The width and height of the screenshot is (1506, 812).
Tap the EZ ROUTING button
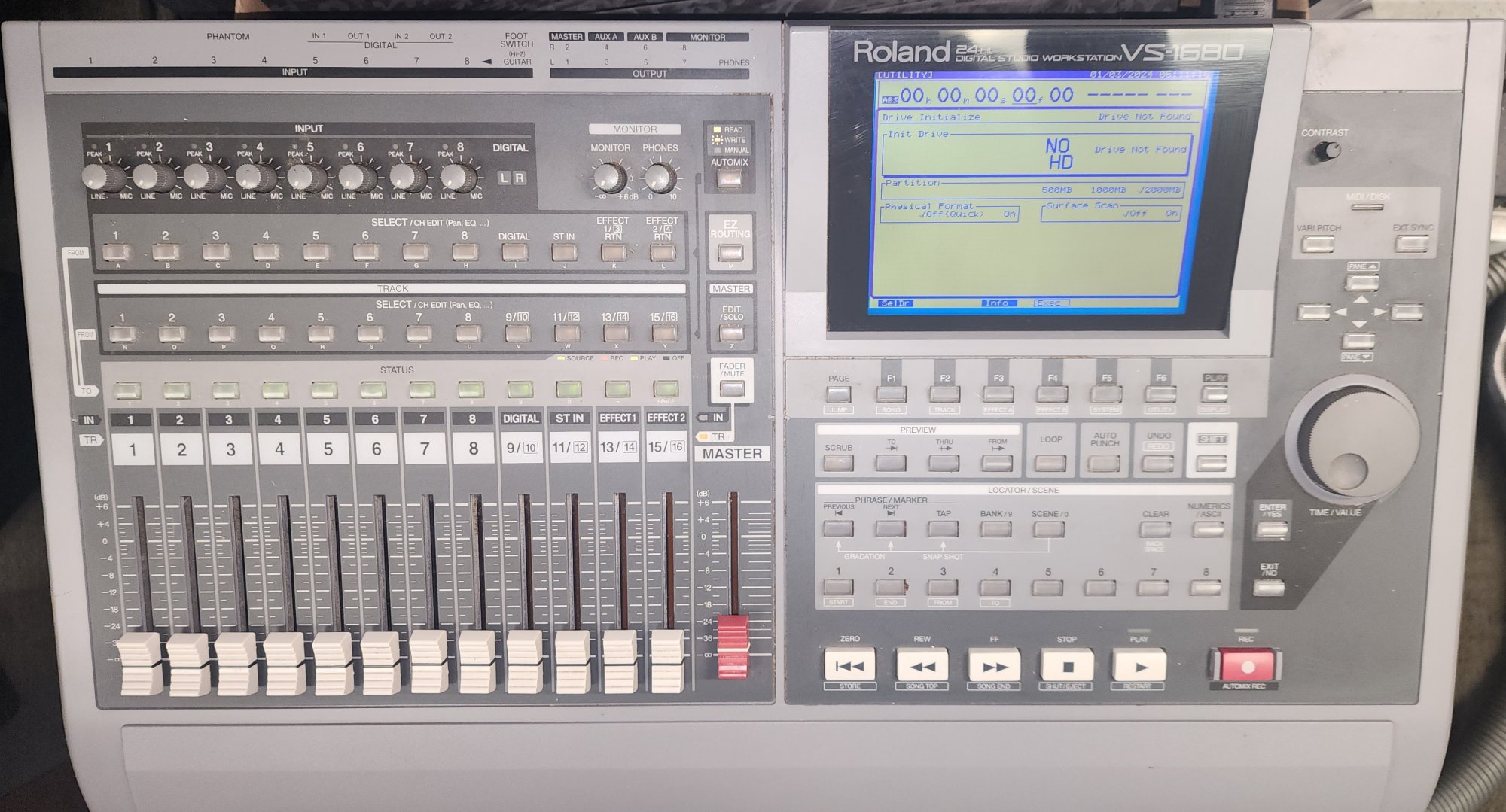(x=730, y=253)
